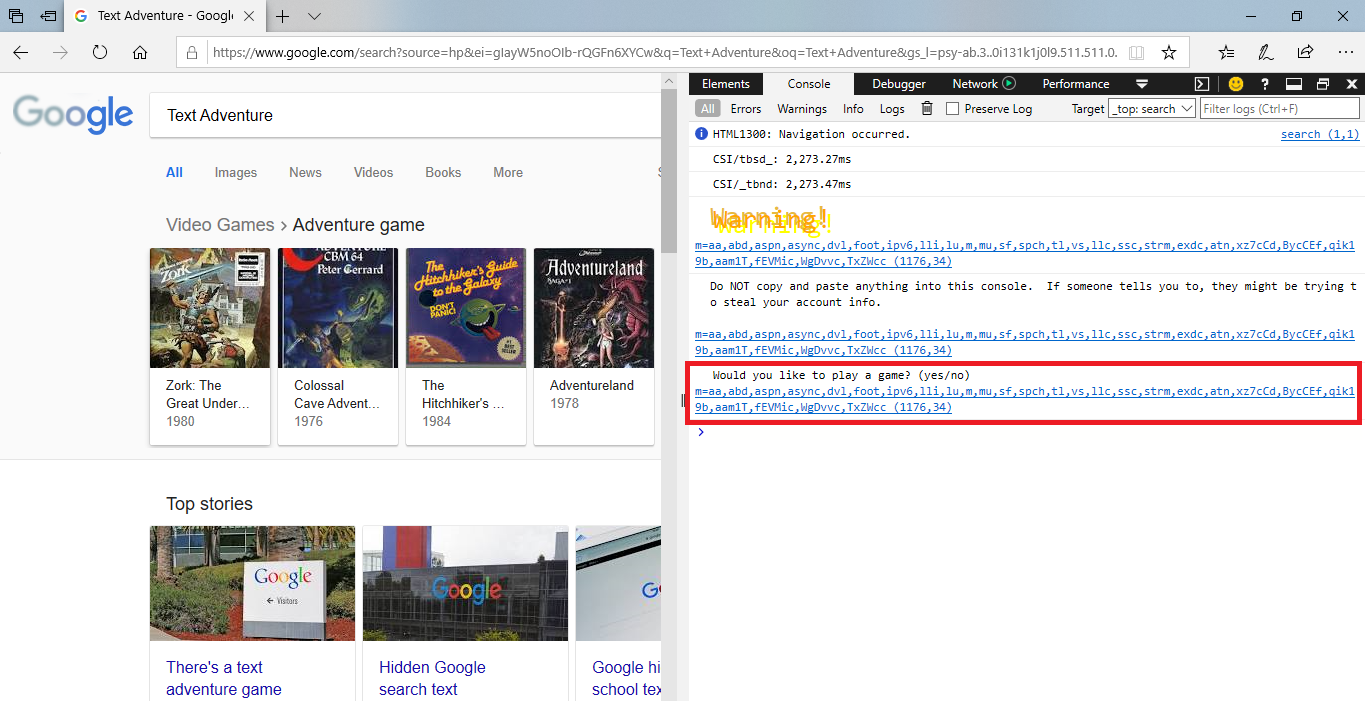The height and width of the screenshot is (701, 1365).
Task: Toggle the Info console filter
Action: click(853, 109)
